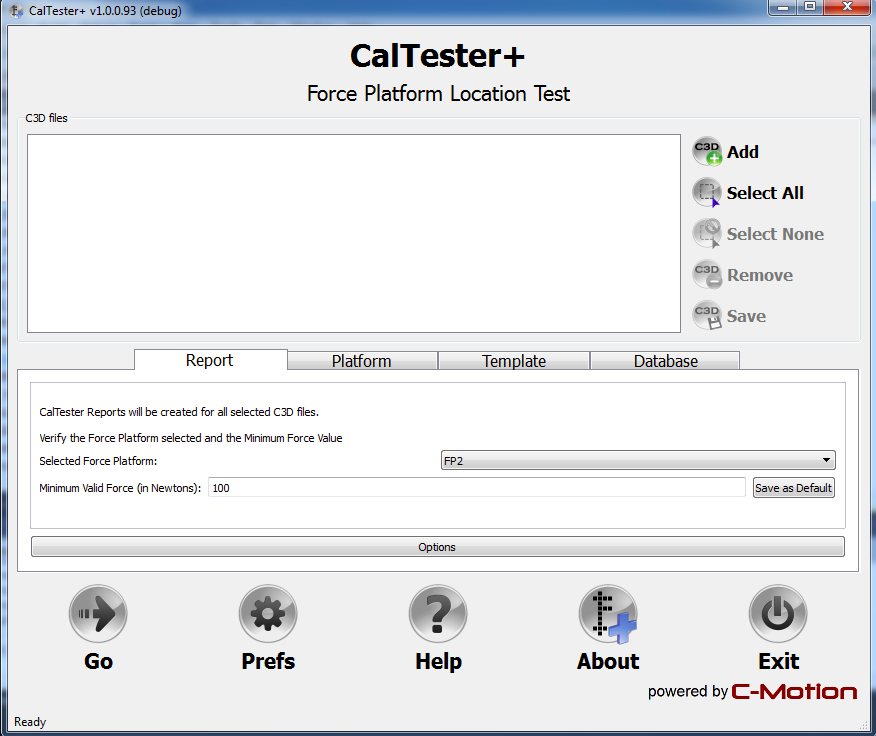This screenshot has height=736, width=876.
Task: Click the Select None label text
Action: click(x=775, y=234)
